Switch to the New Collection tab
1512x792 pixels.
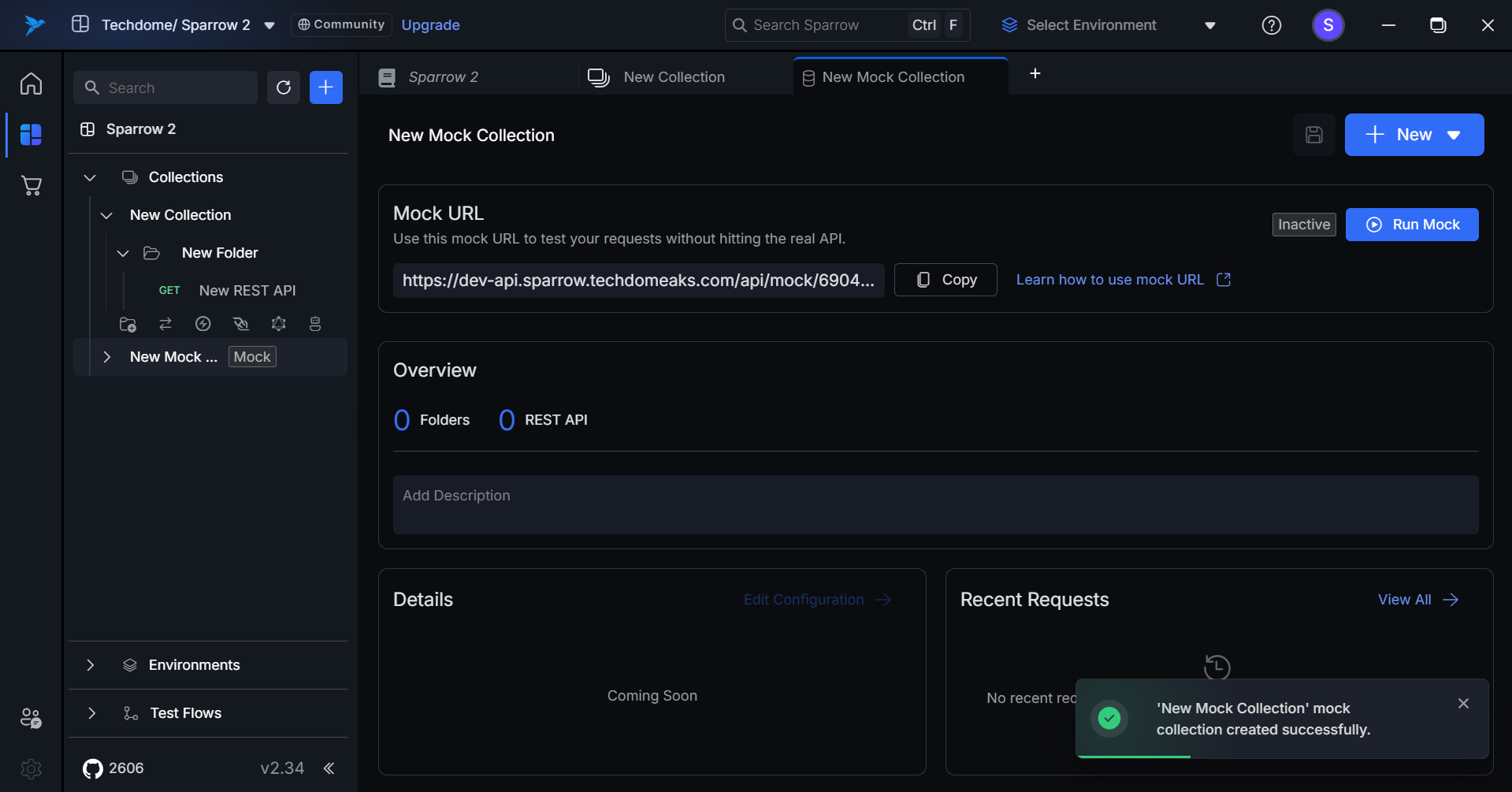674,77
